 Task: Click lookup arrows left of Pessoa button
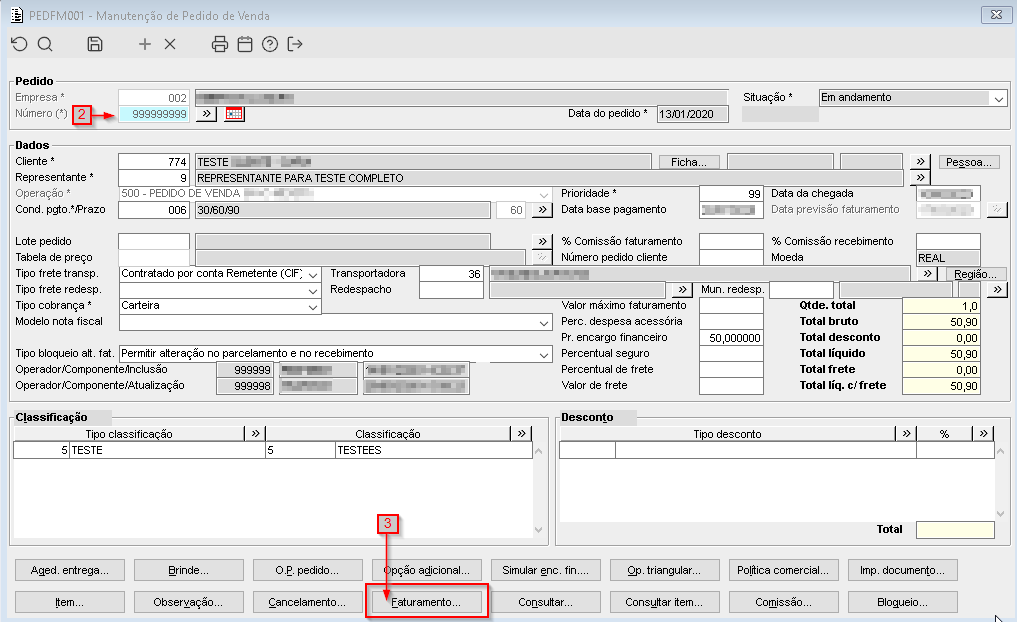tap(920, 161)
